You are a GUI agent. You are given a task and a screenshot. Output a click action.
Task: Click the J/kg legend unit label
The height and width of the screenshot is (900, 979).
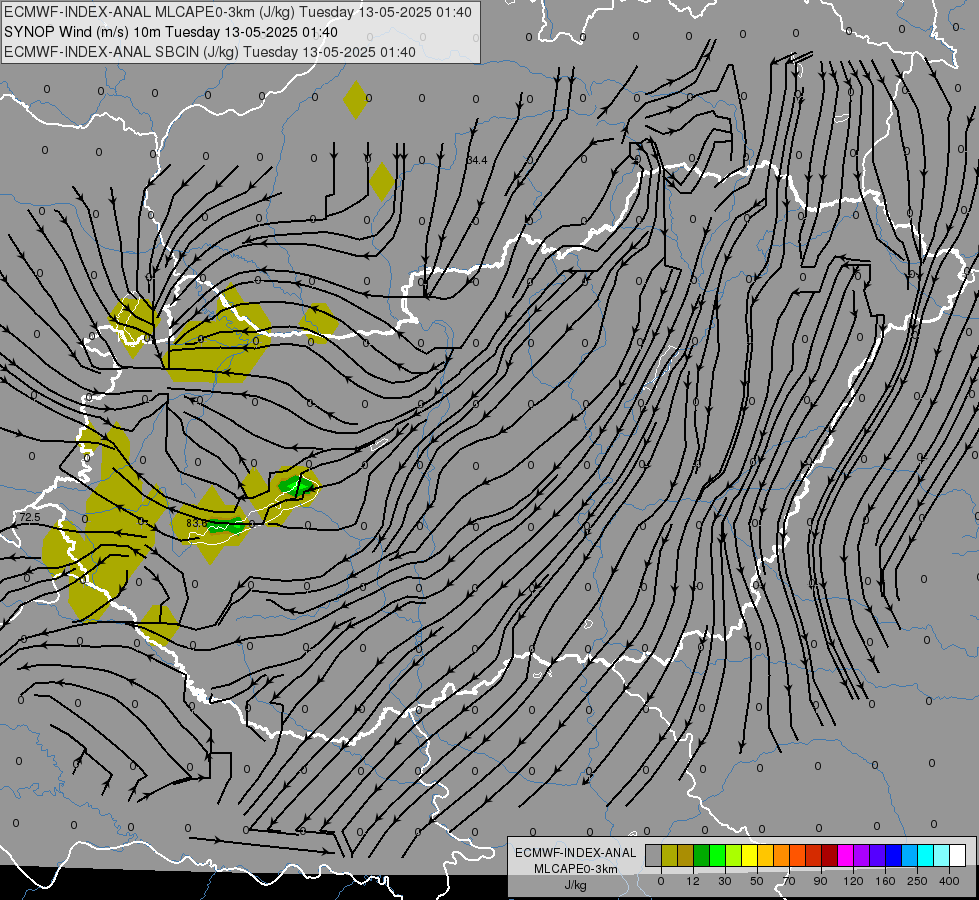point(575,885)
